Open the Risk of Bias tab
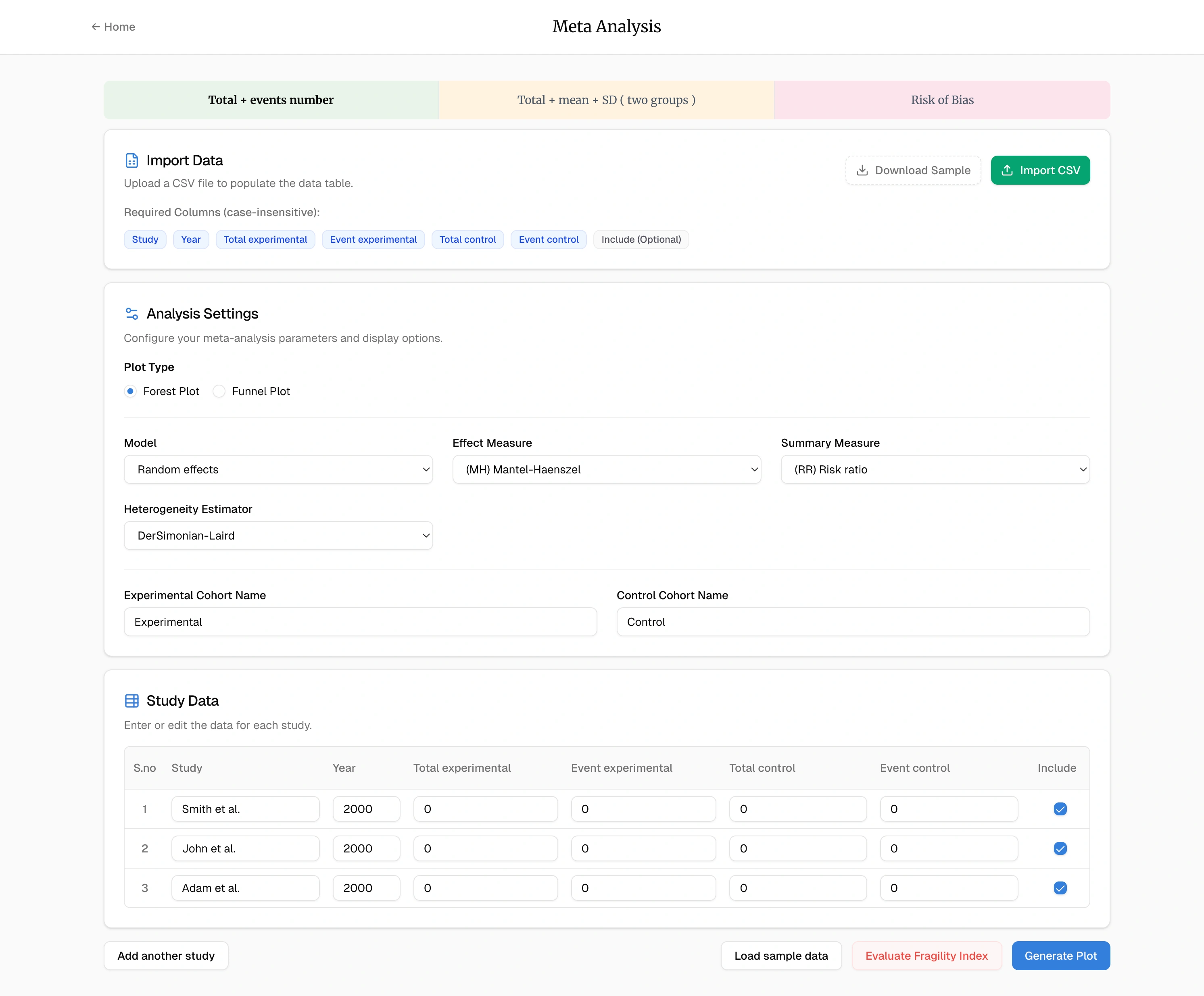The height and width of the screenshot is (996, 1204). pyautogui.click(x=941, y=100)
